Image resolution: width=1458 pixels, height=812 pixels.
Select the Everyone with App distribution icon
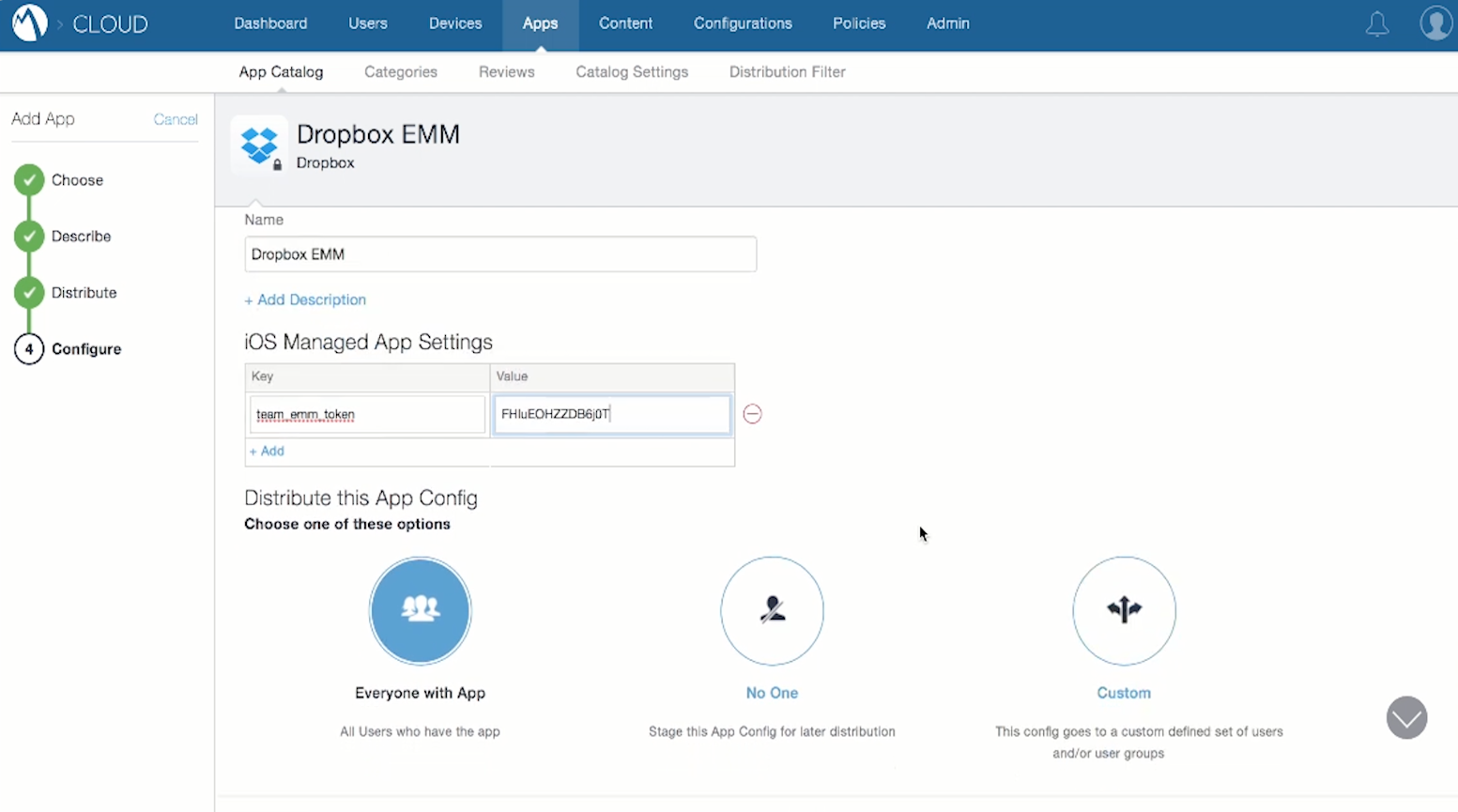(420, 610)
